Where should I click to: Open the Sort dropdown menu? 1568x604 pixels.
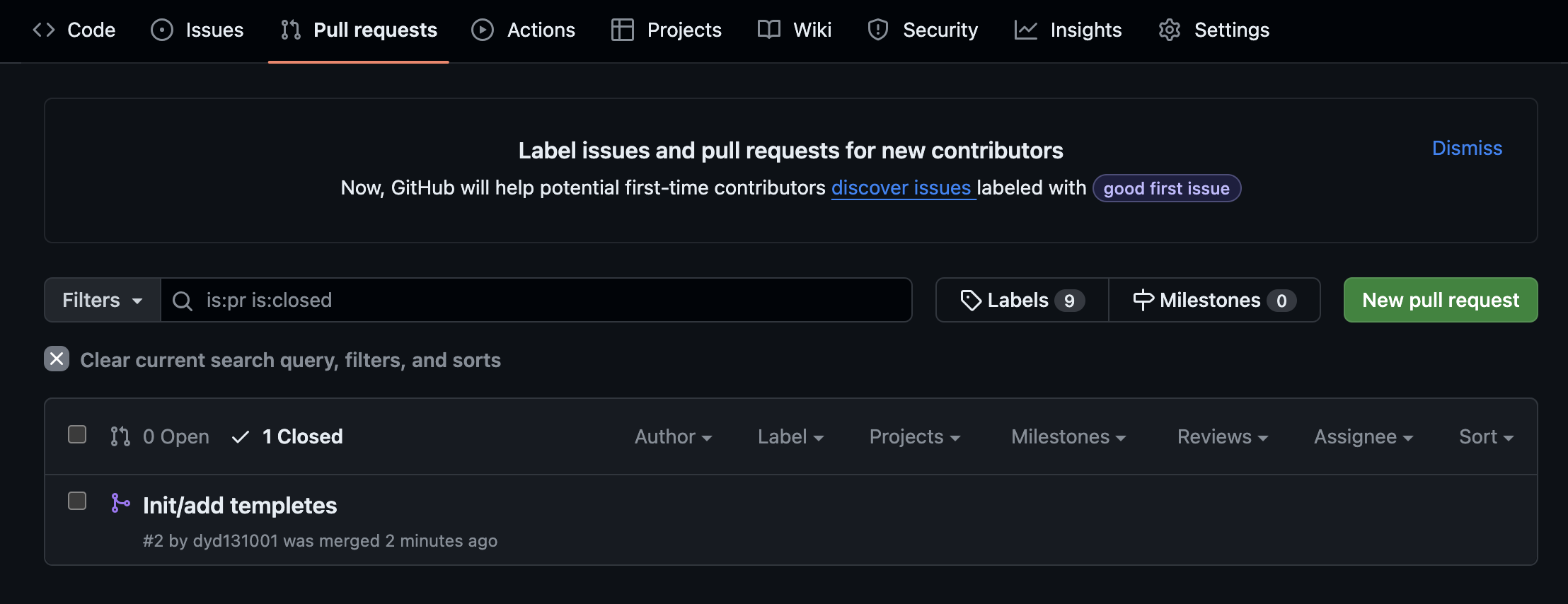coord(1486,437)
